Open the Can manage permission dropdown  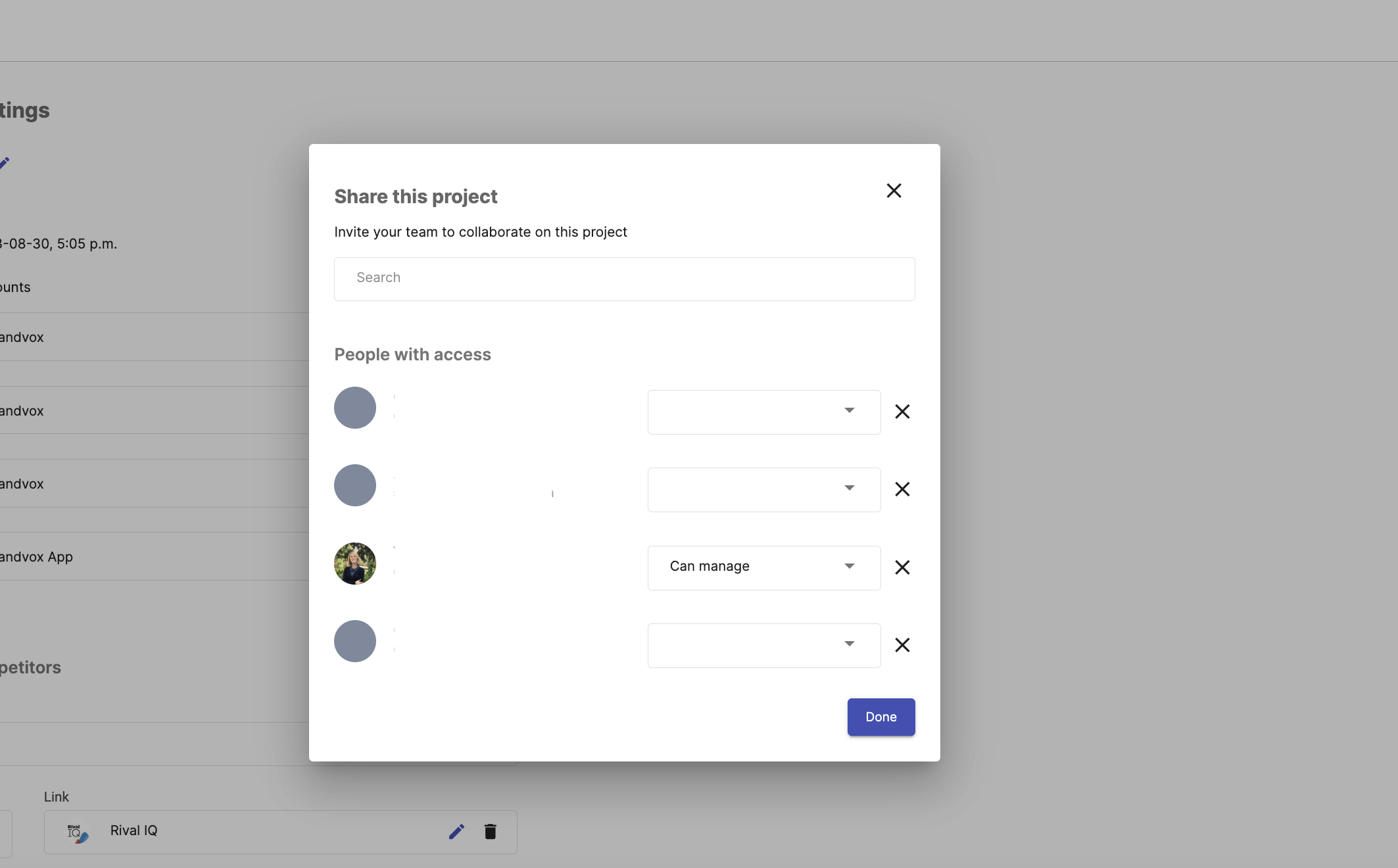[x=764, y=568]
